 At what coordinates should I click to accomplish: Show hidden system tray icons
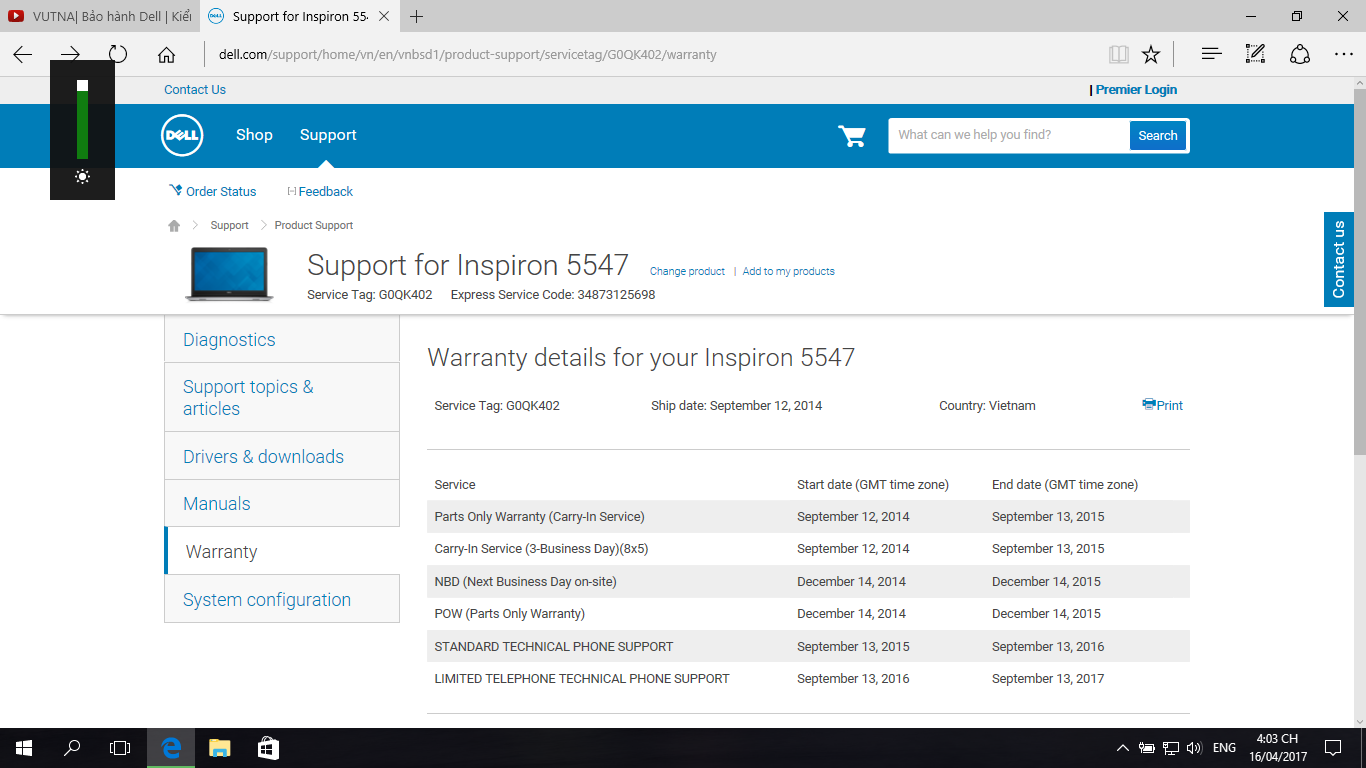(1123, 748)
